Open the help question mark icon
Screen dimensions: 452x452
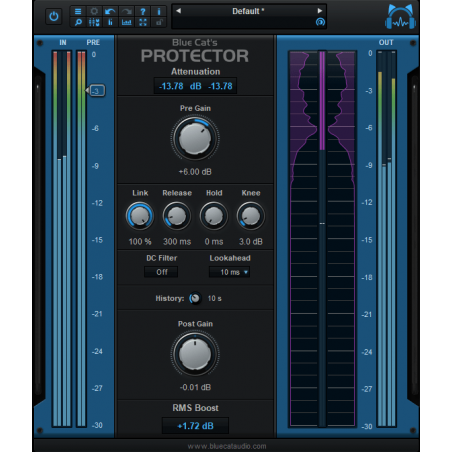(143, 11)
